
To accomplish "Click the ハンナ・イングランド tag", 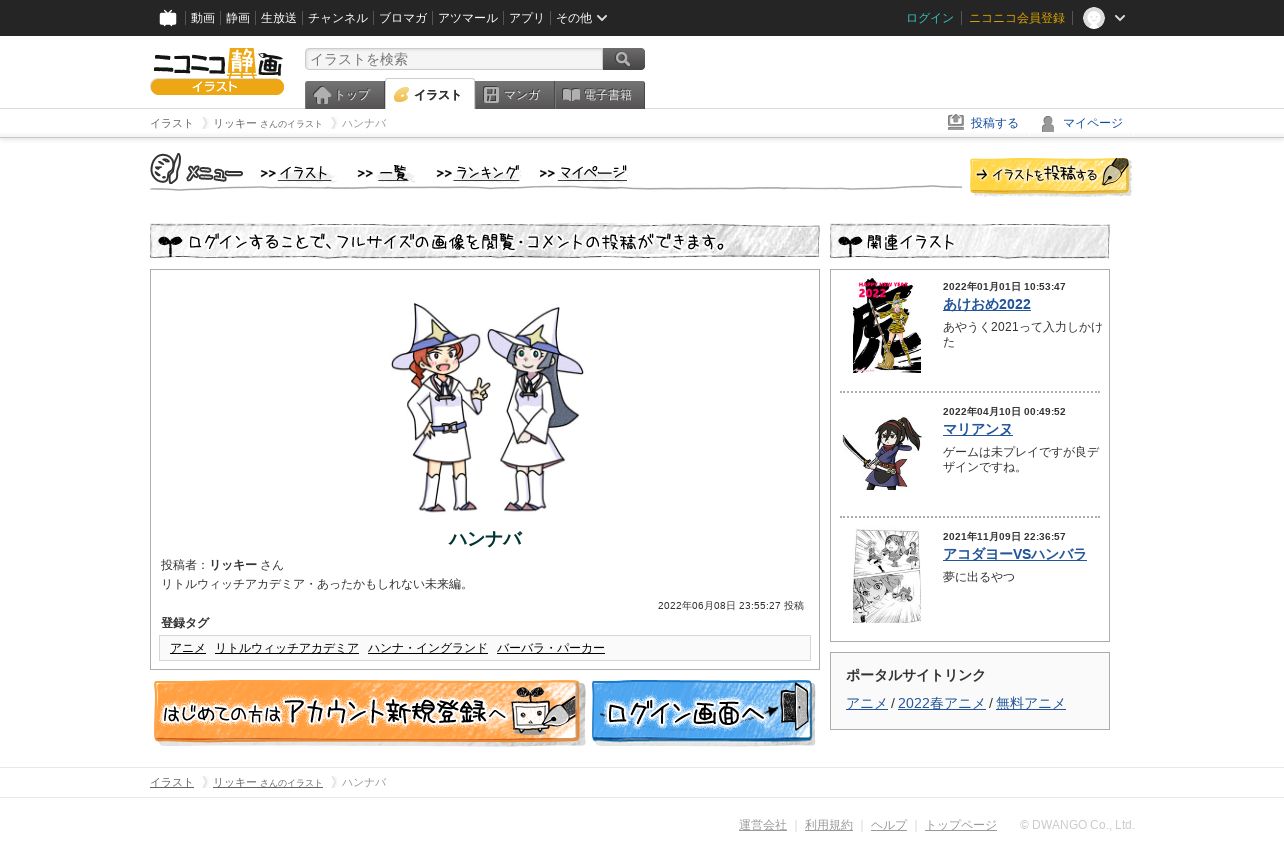I will 428,648.
